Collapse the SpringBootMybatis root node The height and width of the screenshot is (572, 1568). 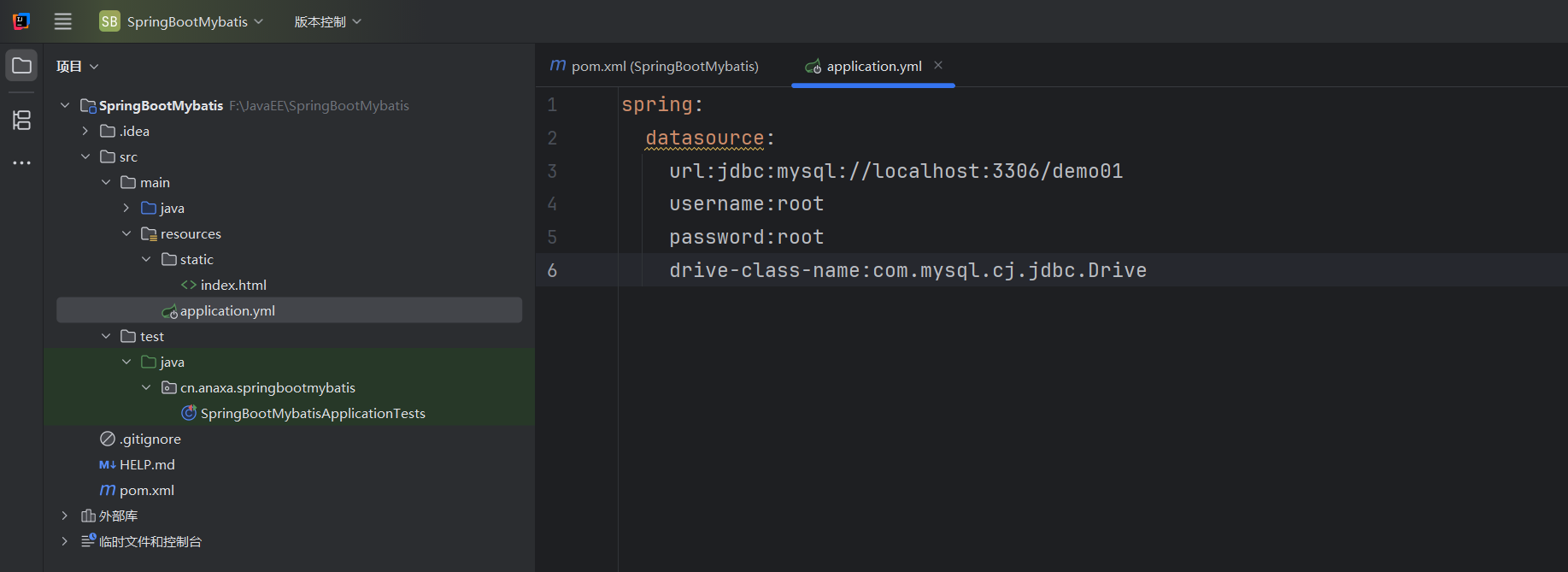coord(65,105)
